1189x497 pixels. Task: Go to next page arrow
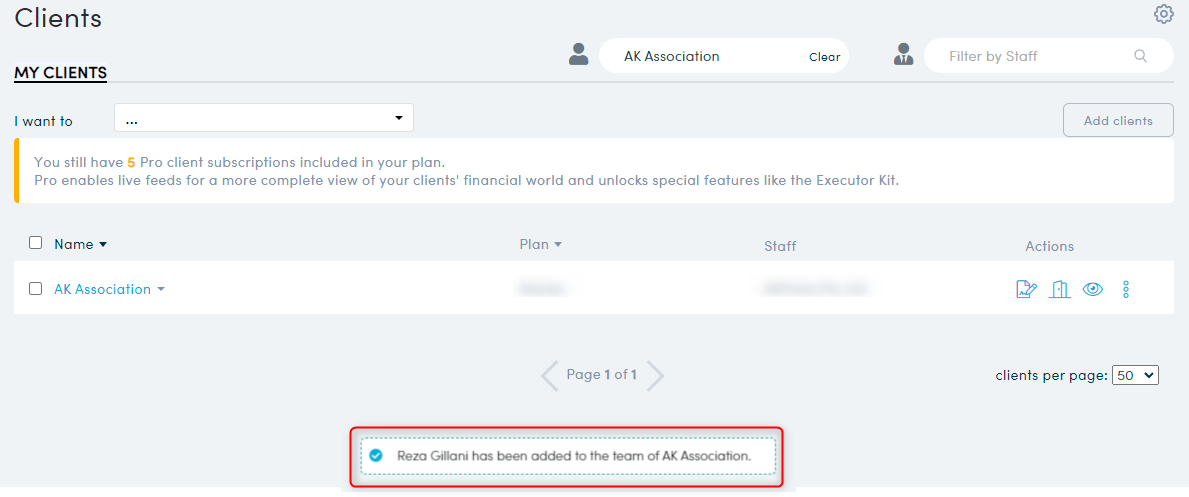tap(655, 375)
